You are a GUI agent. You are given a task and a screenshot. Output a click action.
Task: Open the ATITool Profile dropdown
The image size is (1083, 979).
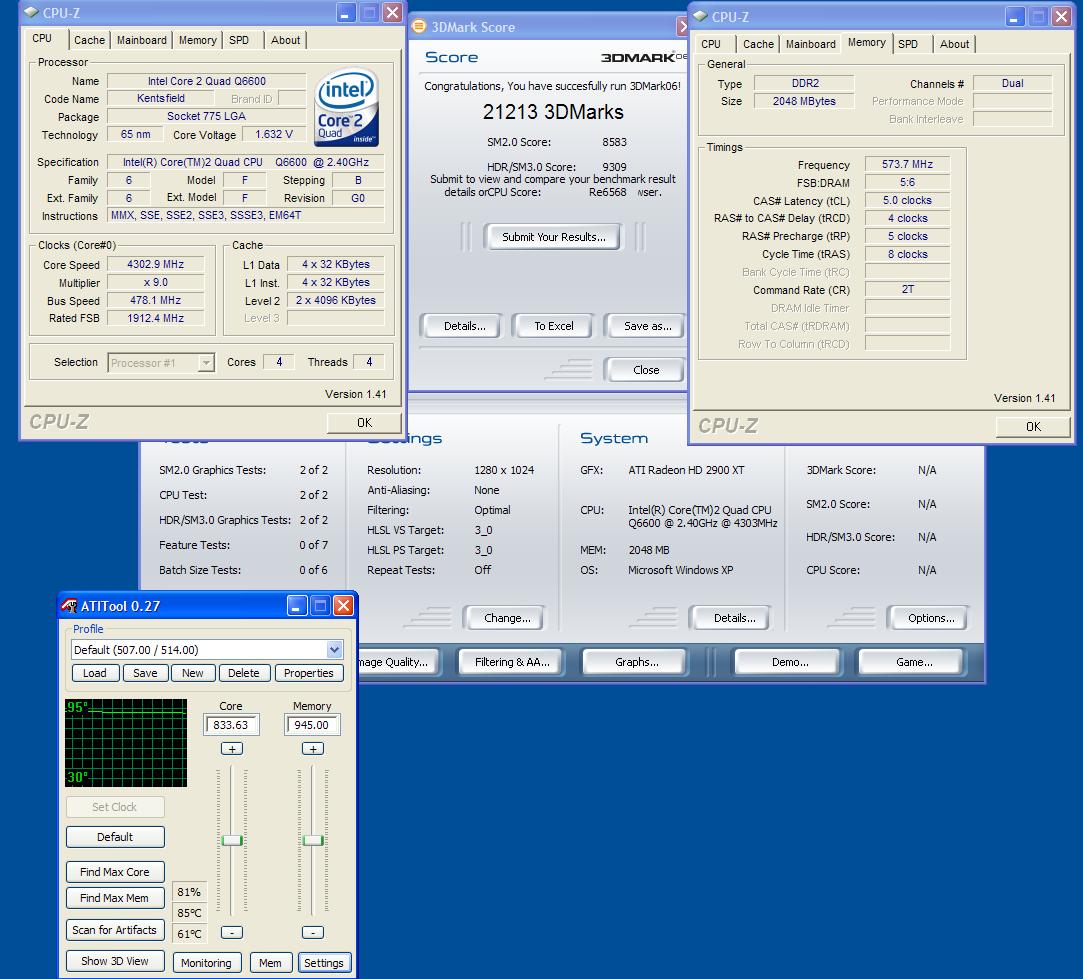[334, 649]
